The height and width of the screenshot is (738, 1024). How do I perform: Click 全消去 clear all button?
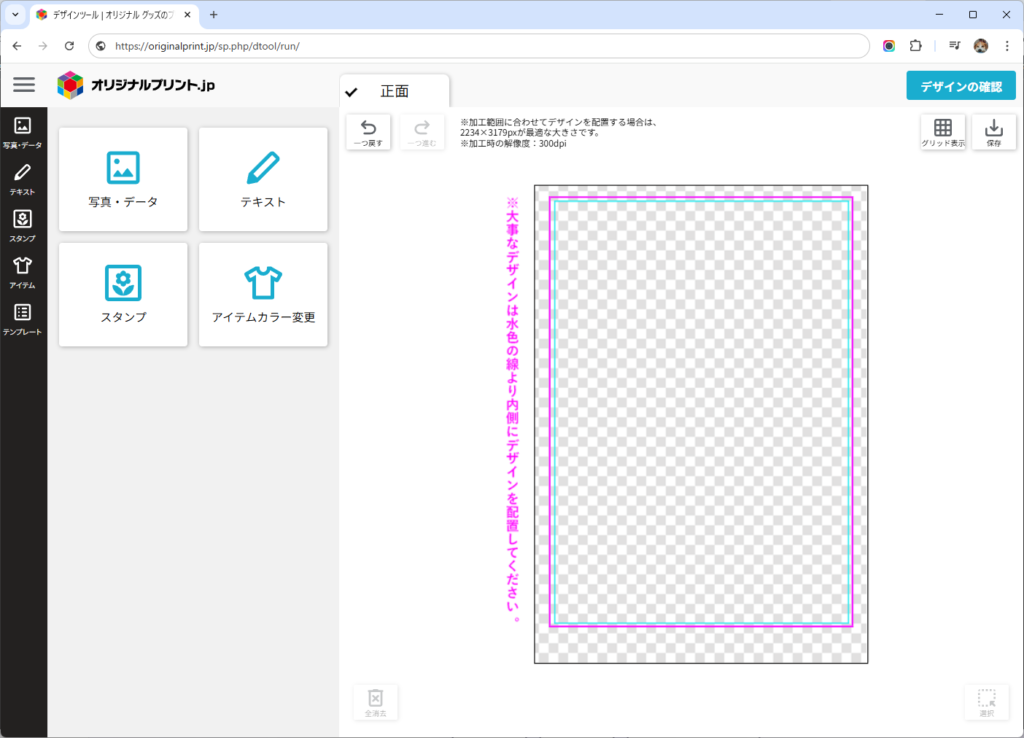(x=375, y=702)
